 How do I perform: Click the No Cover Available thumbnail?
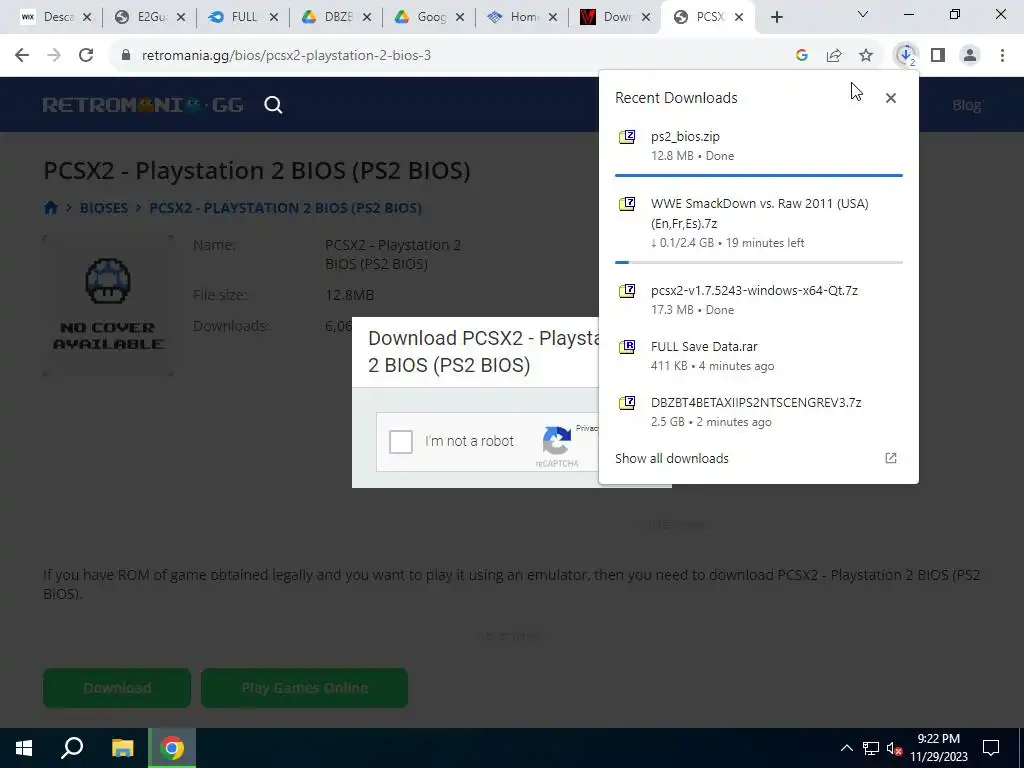[108, 306]
